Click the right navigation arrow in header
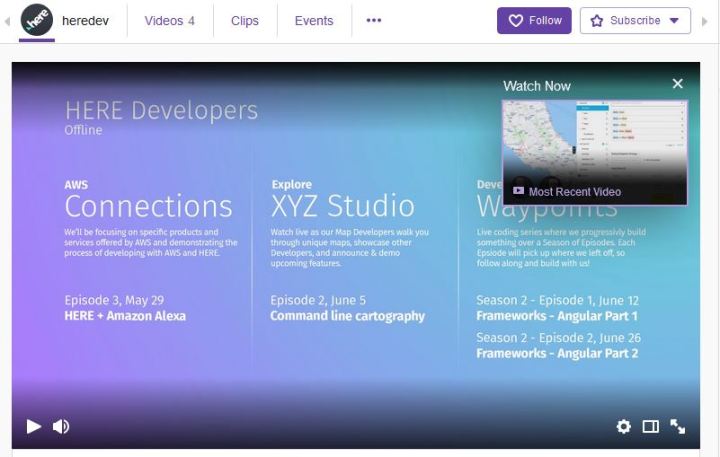 pyautogui.click(x=705, y=21)
